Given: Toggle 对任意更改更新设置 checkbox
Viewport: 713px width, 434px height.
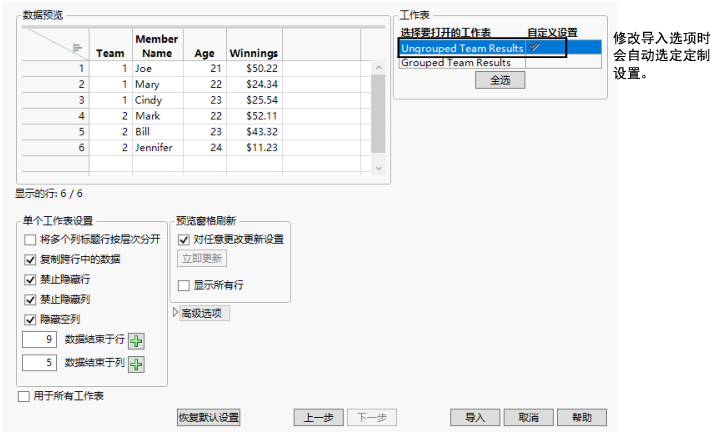Looking at the screenshot, I should point(184,240).
